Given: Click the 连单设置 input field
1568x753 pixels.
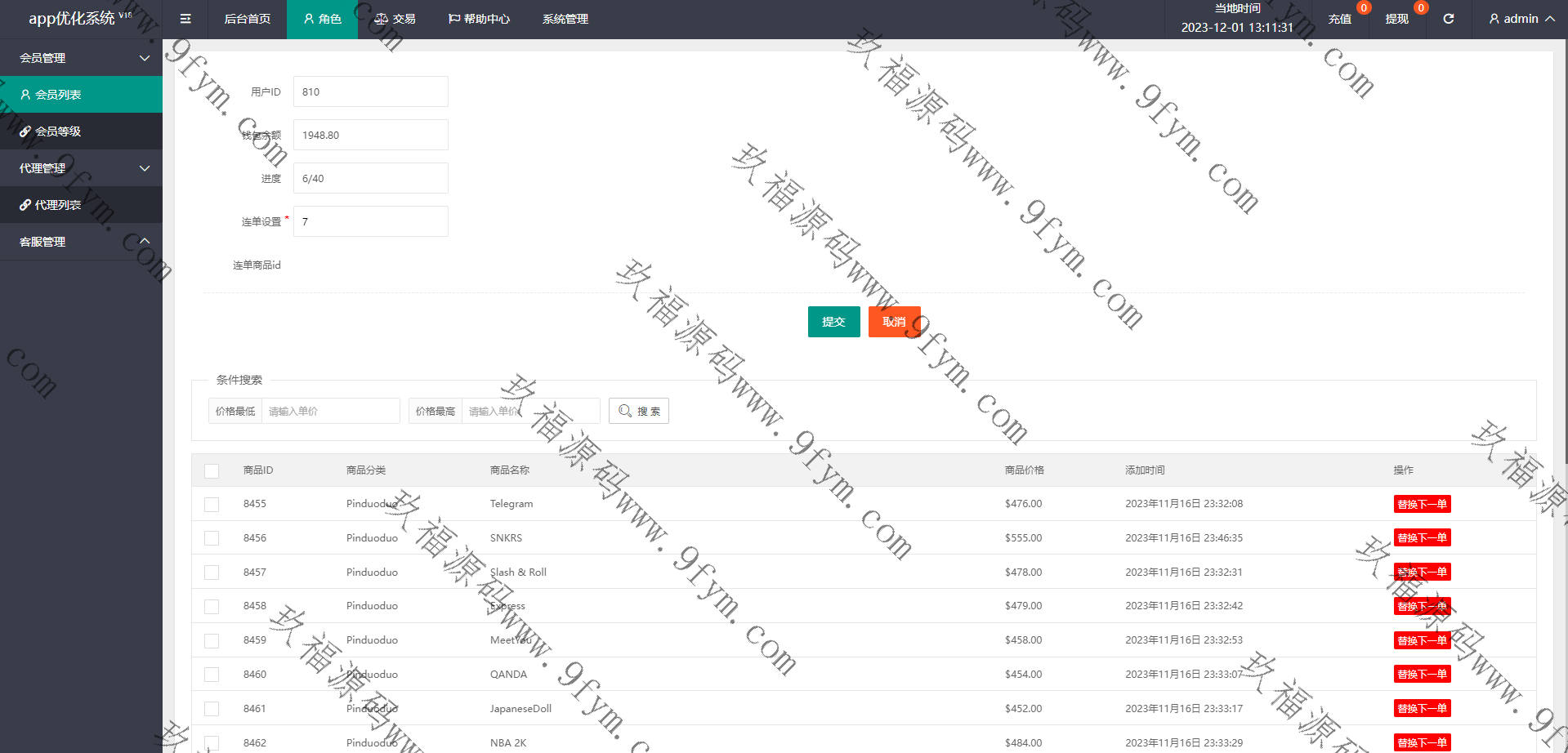Looking at the screenshot, I should point(370,221).
